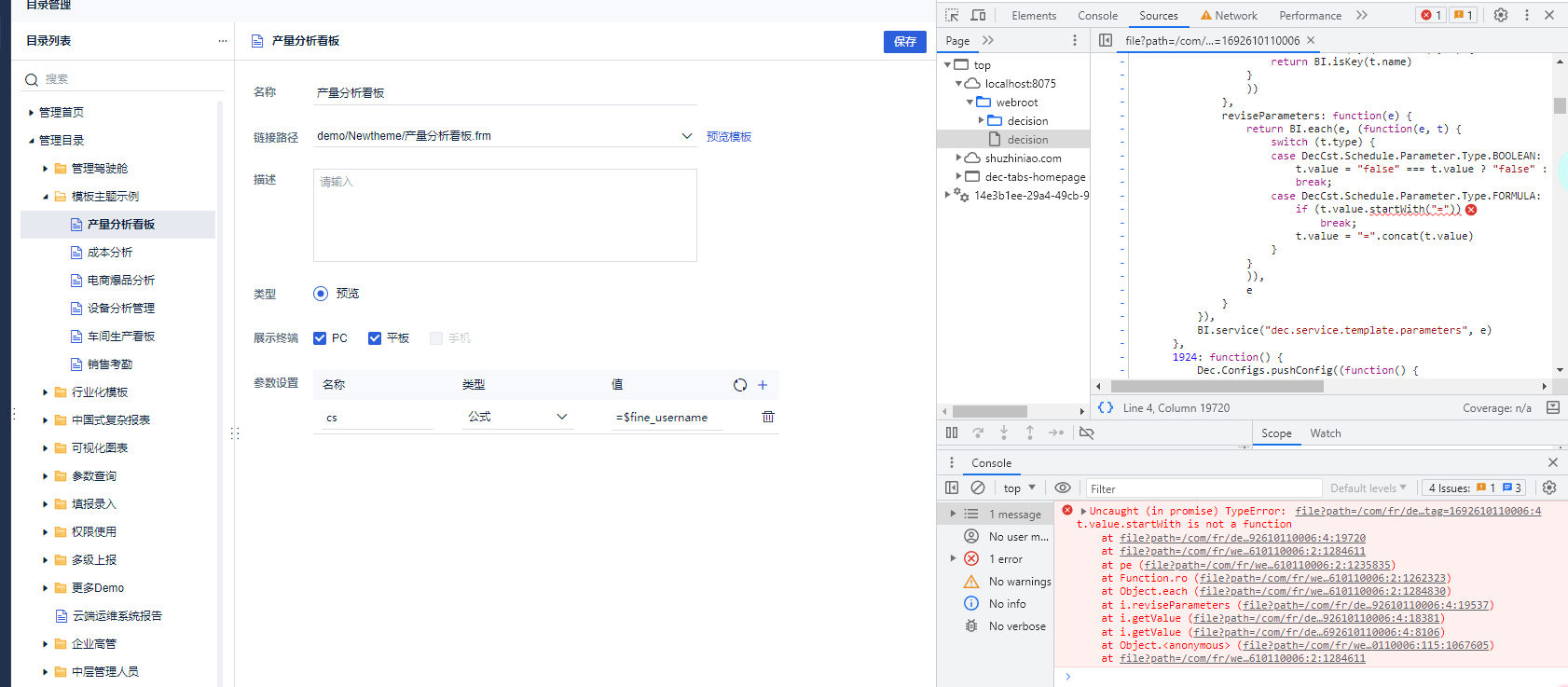The height and width of the screenshot is (687, 1568).
Task: Show more DevTools tabs chevron
Action: pos(1362,15)
